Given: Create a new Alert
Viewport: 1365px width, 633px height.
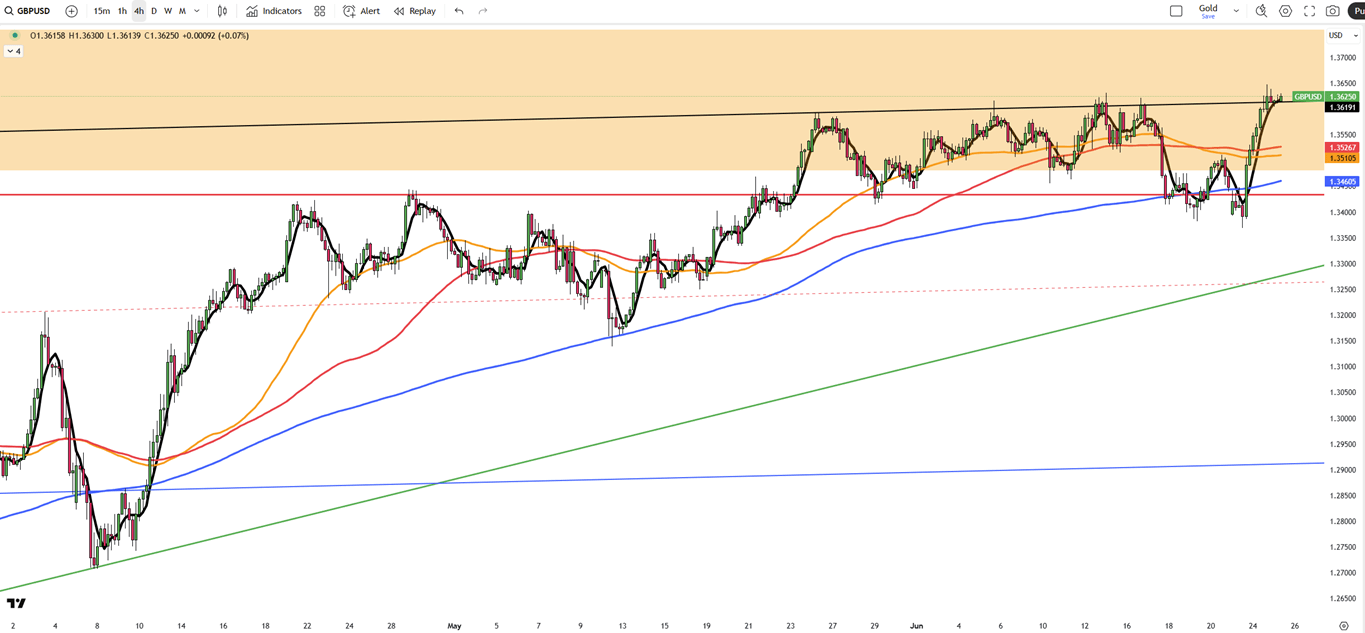Looking at the screenshot, I should pyautogui.click(x=361, y=11).
